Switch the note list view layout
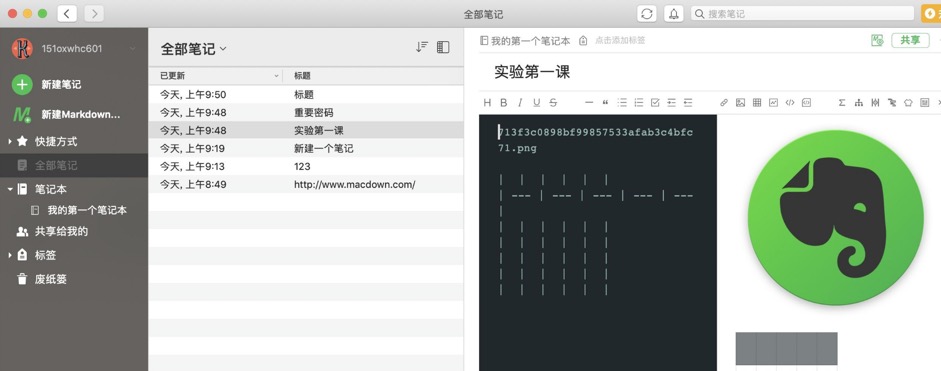The height and width of the screenshot is (371, 941). click(x=443, y=47)
